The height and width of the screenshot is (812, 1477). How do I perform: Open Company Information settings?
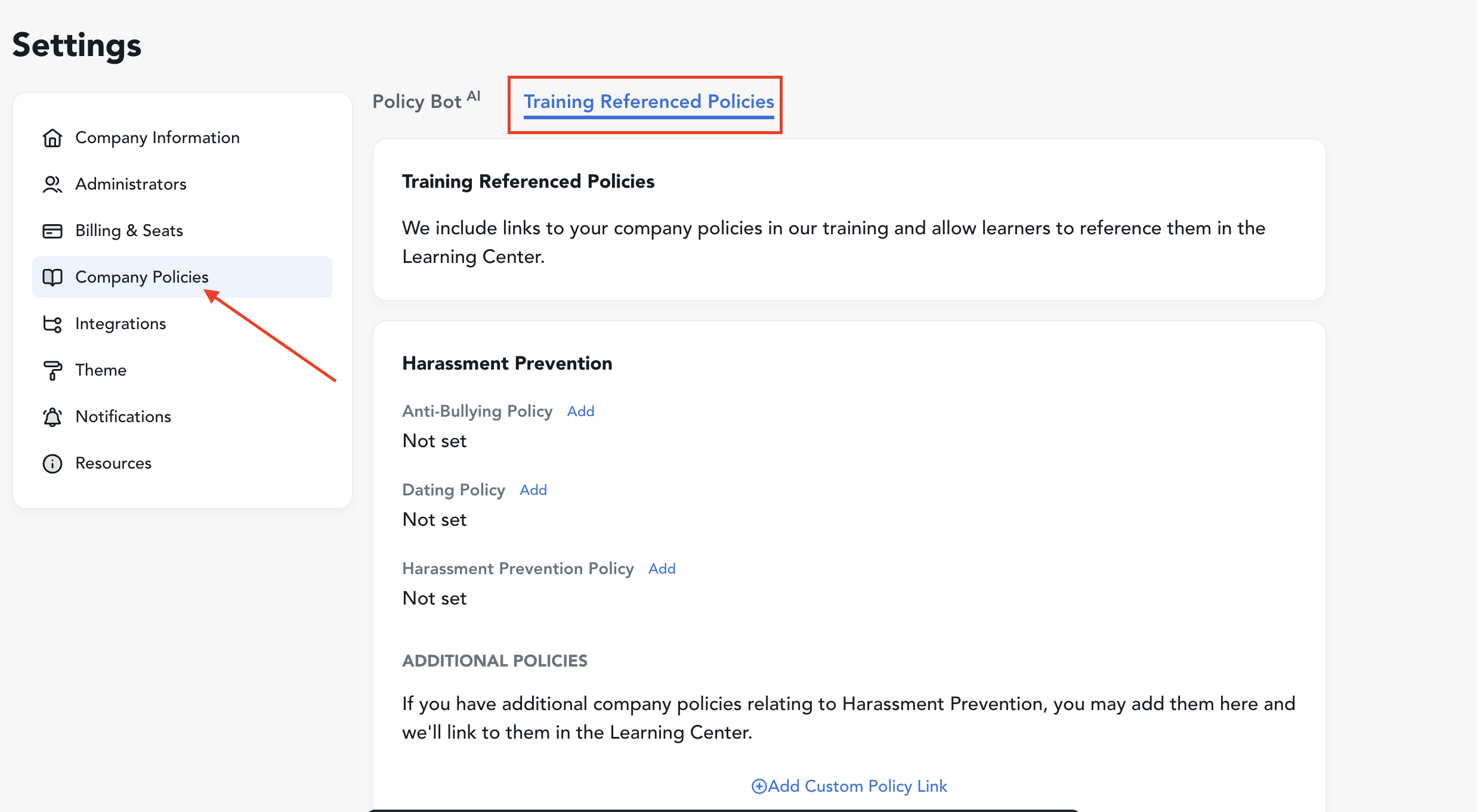(157, 138)
